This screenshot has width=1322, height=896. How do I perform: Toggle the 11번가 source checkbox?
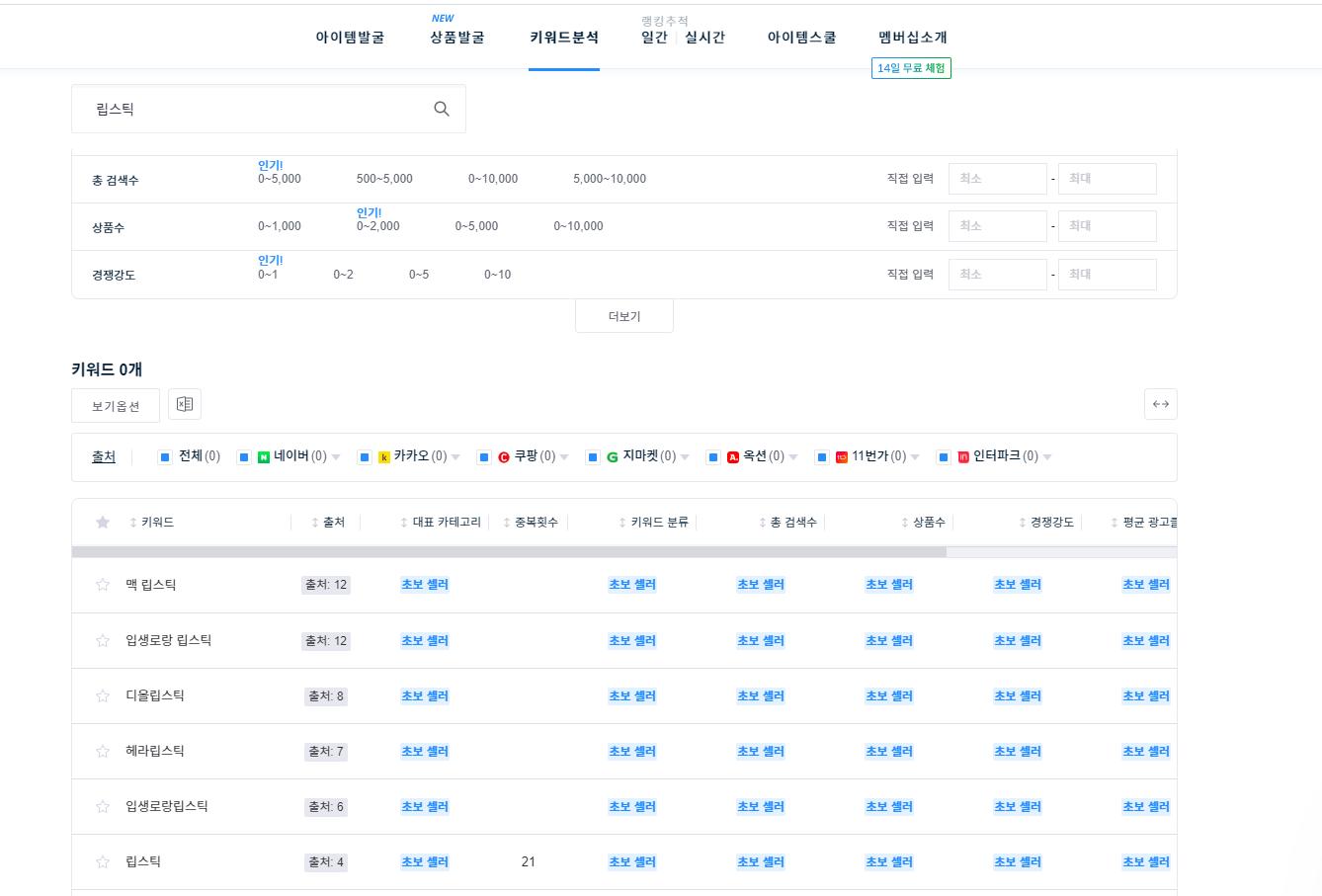click(822, 456)
